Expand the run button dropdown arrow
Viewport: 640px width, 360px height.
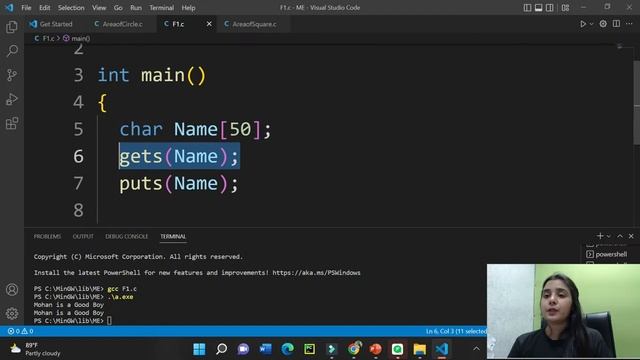(x=591, y=24)
